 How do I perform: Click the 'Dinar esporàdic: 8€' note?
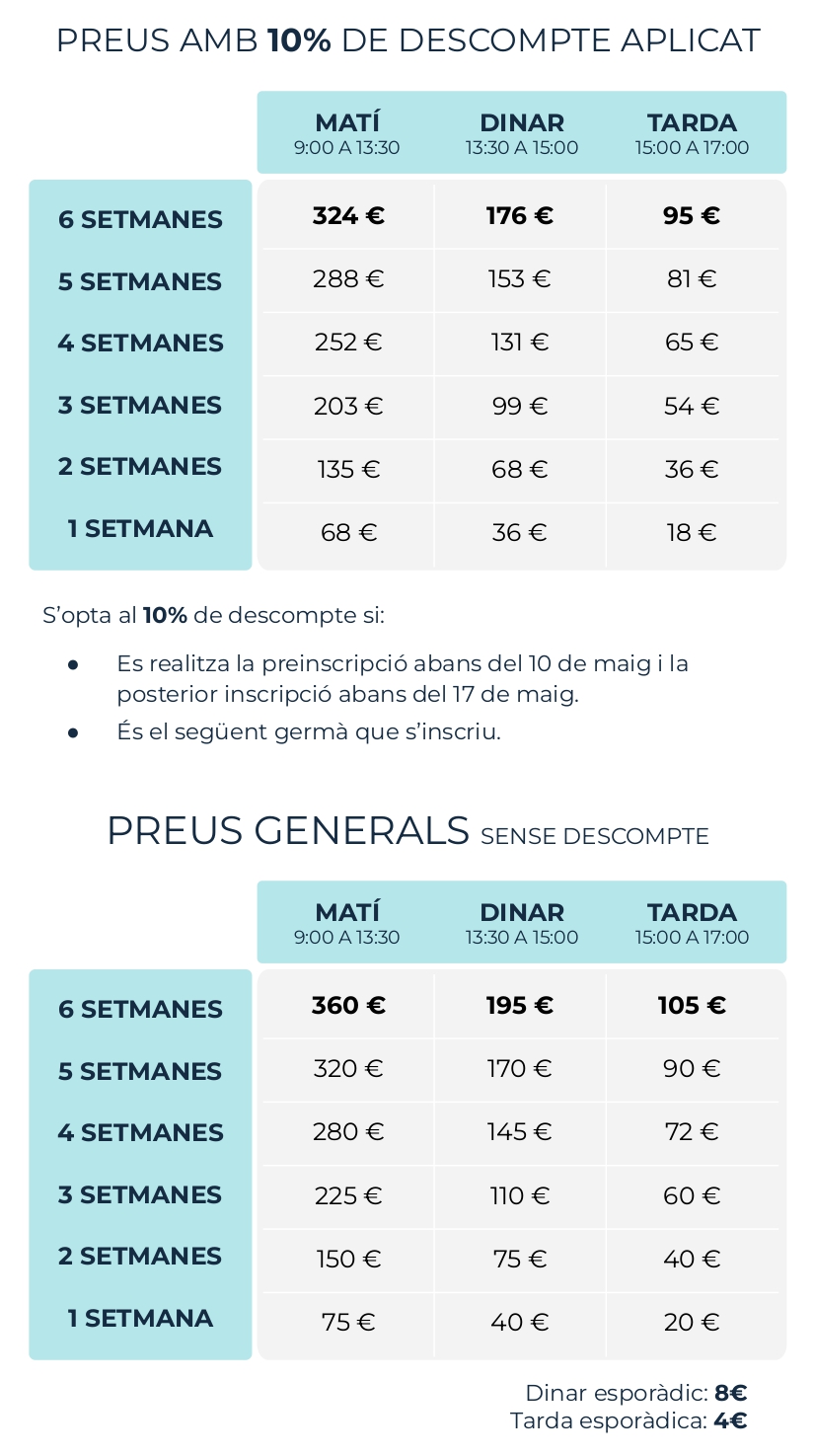tap(635, 1393)
